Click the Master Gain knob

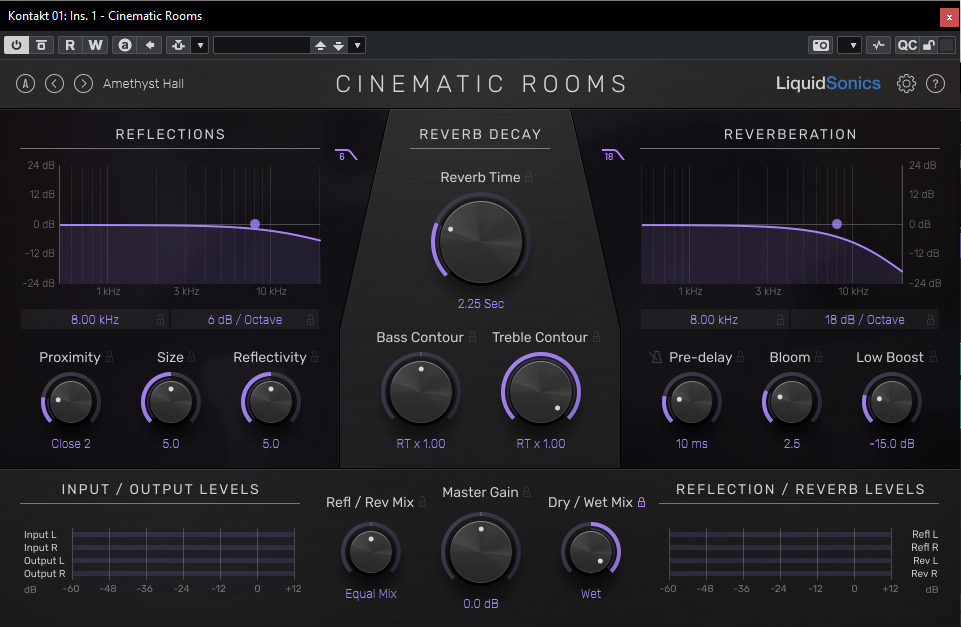480,551
